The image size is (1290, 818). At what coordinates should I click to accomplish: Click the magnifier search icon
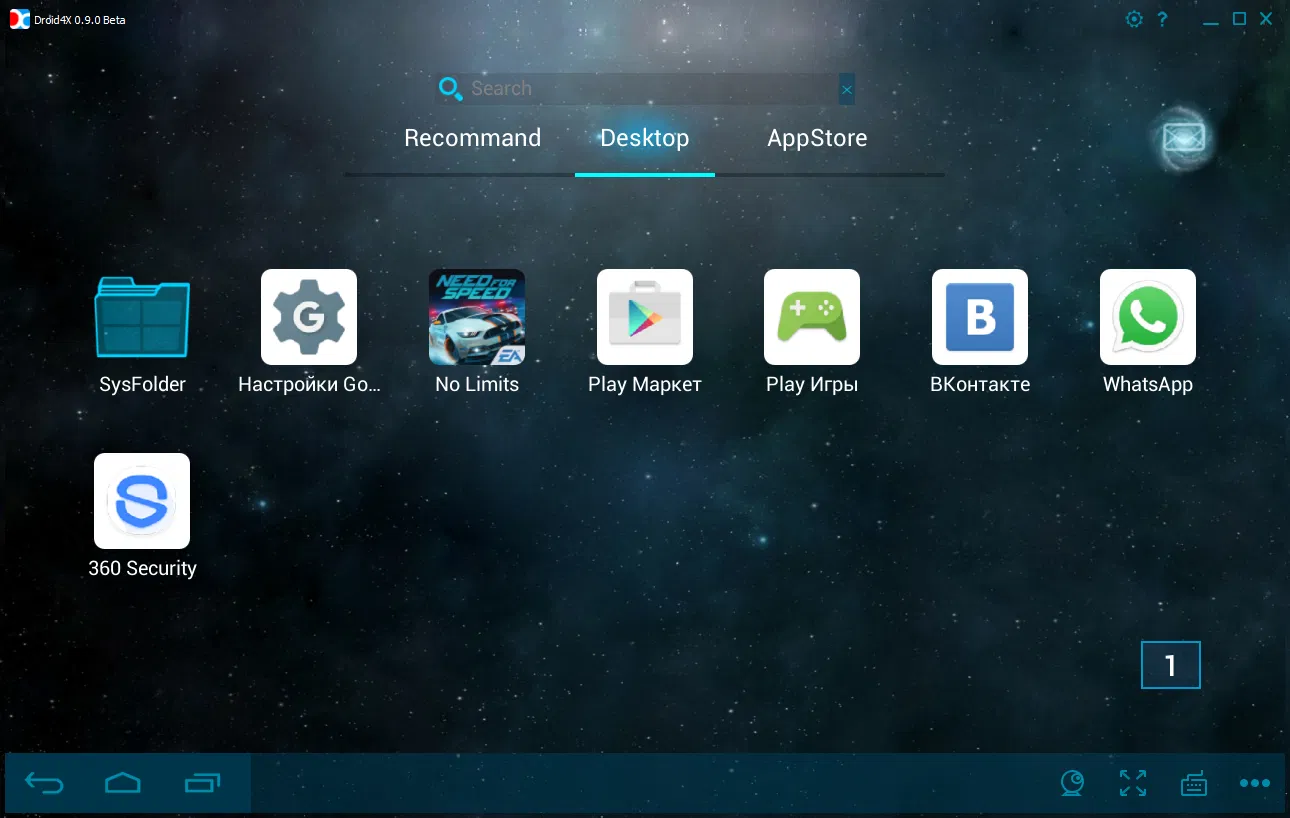451,88
